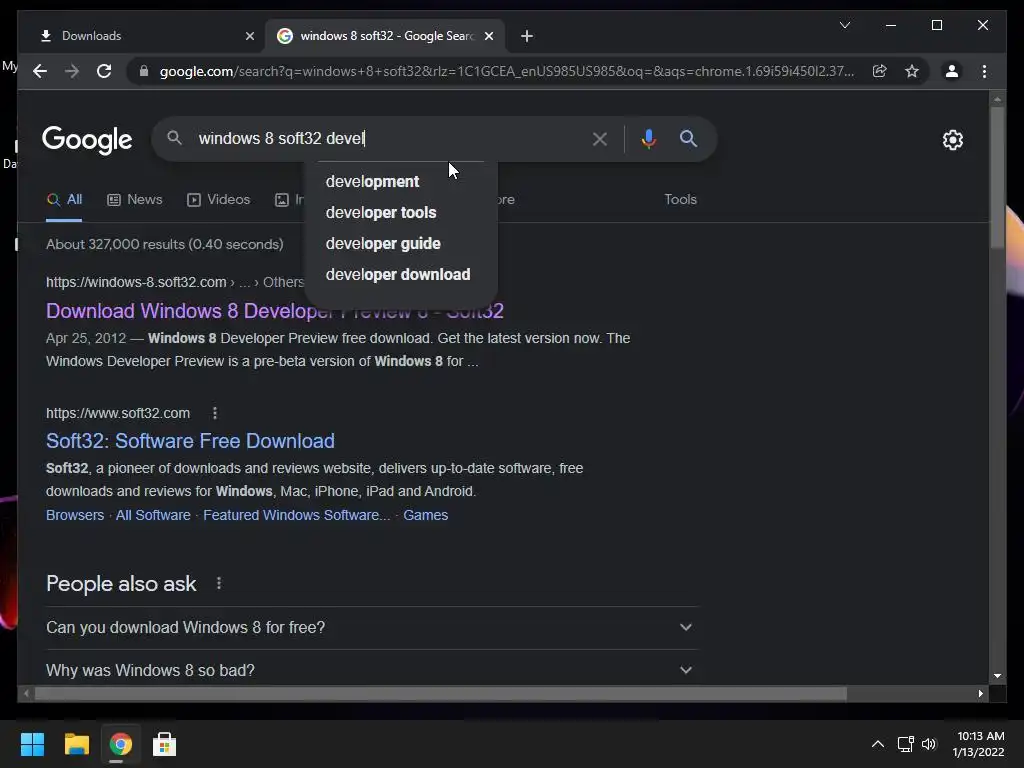This screenshot has height=768, width=1024.
Task: Click the padlock site info icon
Action: tap(144, 71)
